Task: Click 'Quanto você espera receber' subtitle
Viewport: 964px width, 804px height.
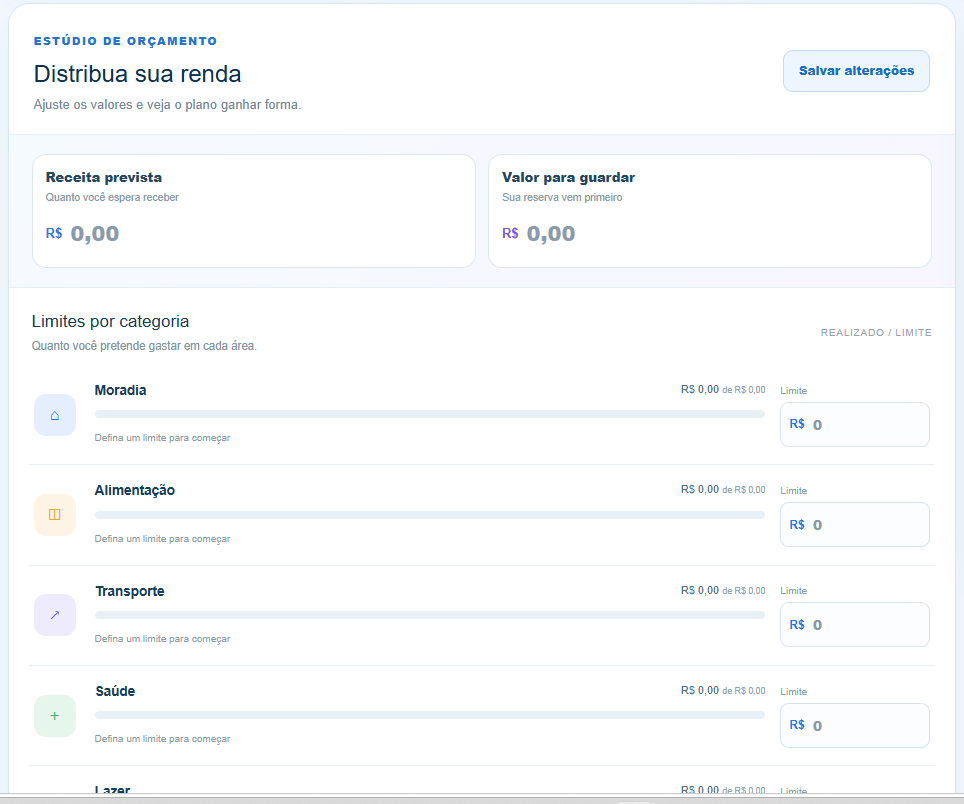Action: click(112, 197)
